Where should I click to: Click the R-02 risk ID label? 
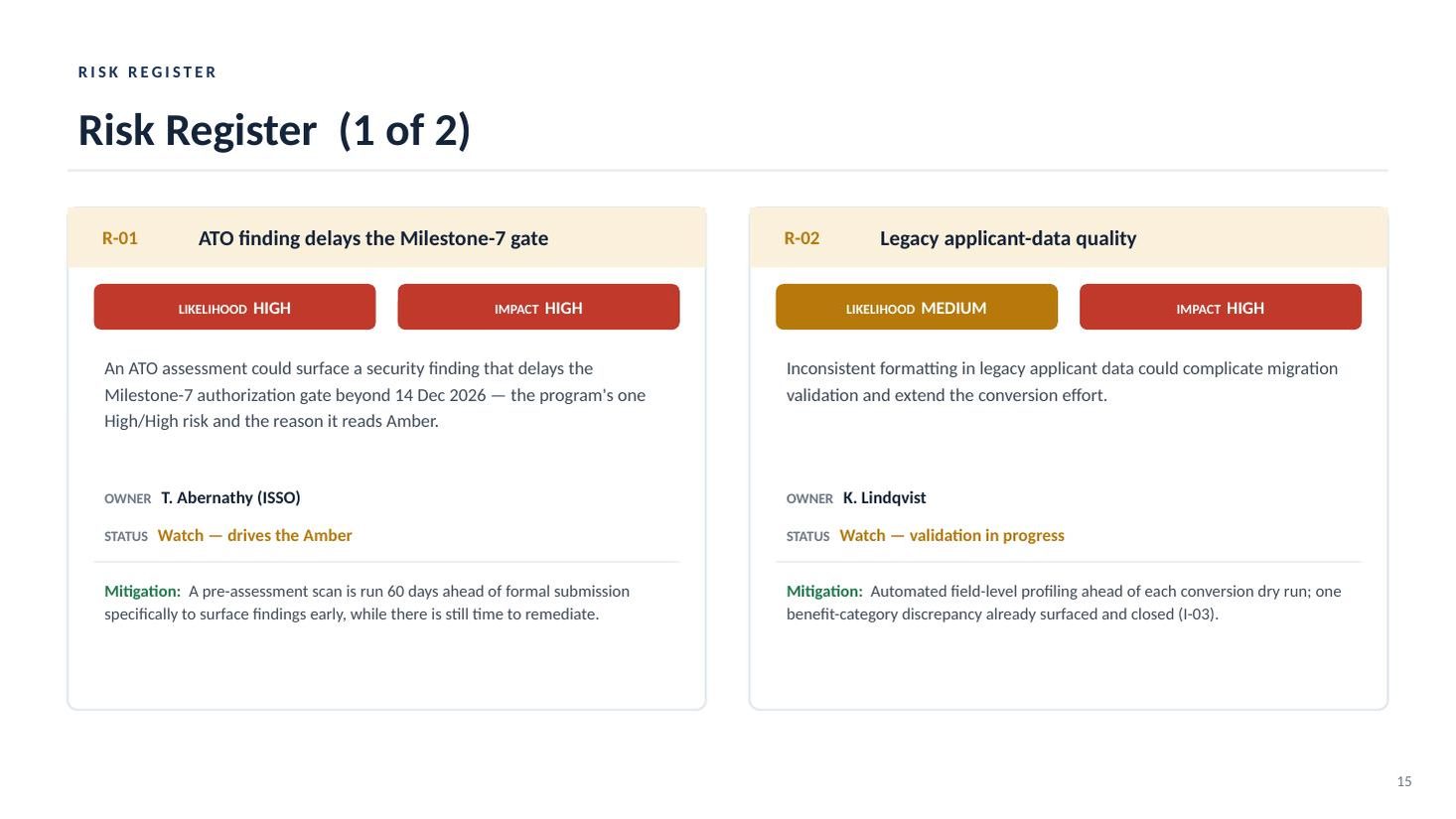tap(801, 238)
